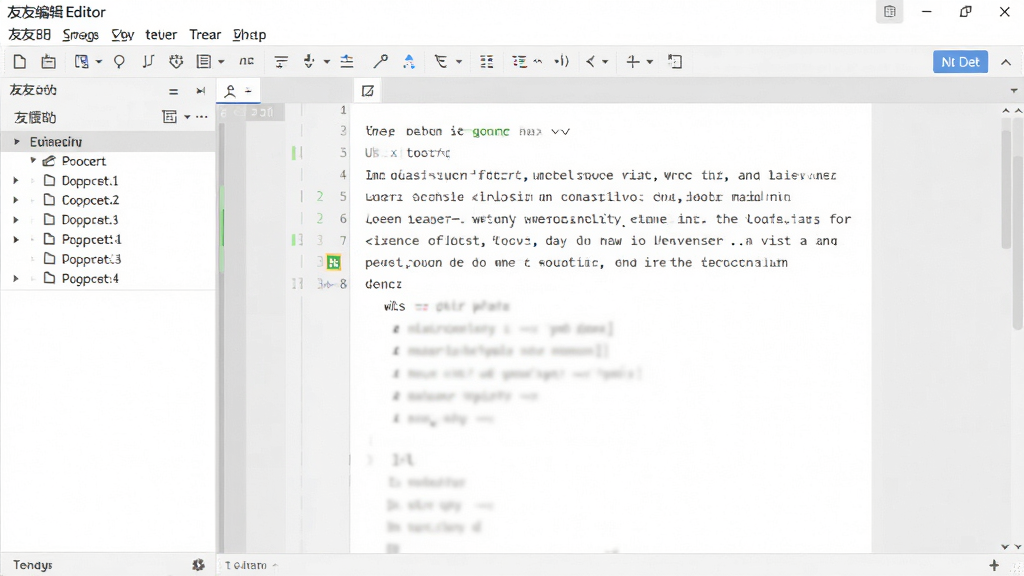Click the layout icon in the title bar
The image size is (1024, 576).
point(889,12)
